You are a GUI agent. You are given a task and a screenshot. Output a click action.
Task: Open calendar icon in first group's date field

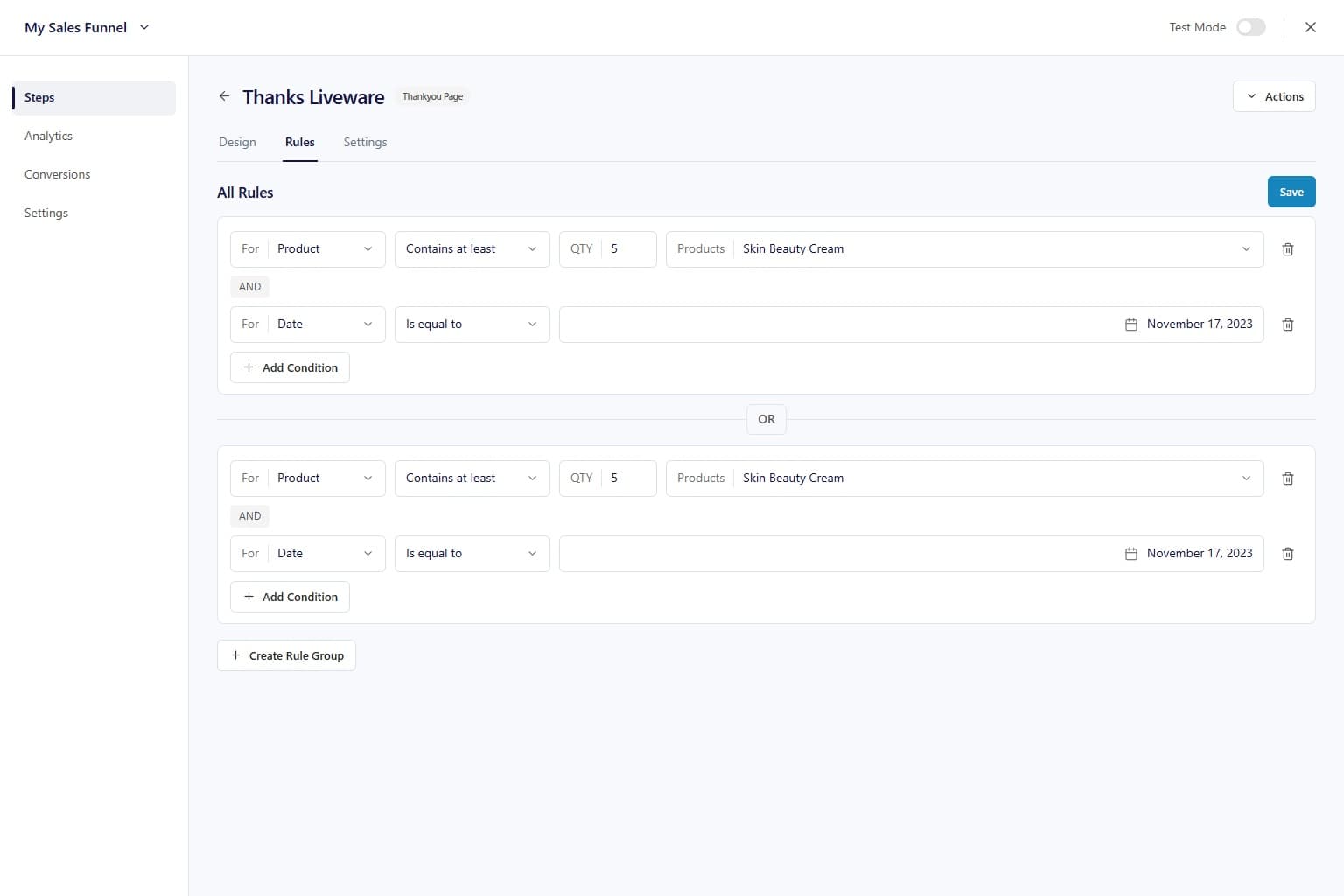point(1130,325)
